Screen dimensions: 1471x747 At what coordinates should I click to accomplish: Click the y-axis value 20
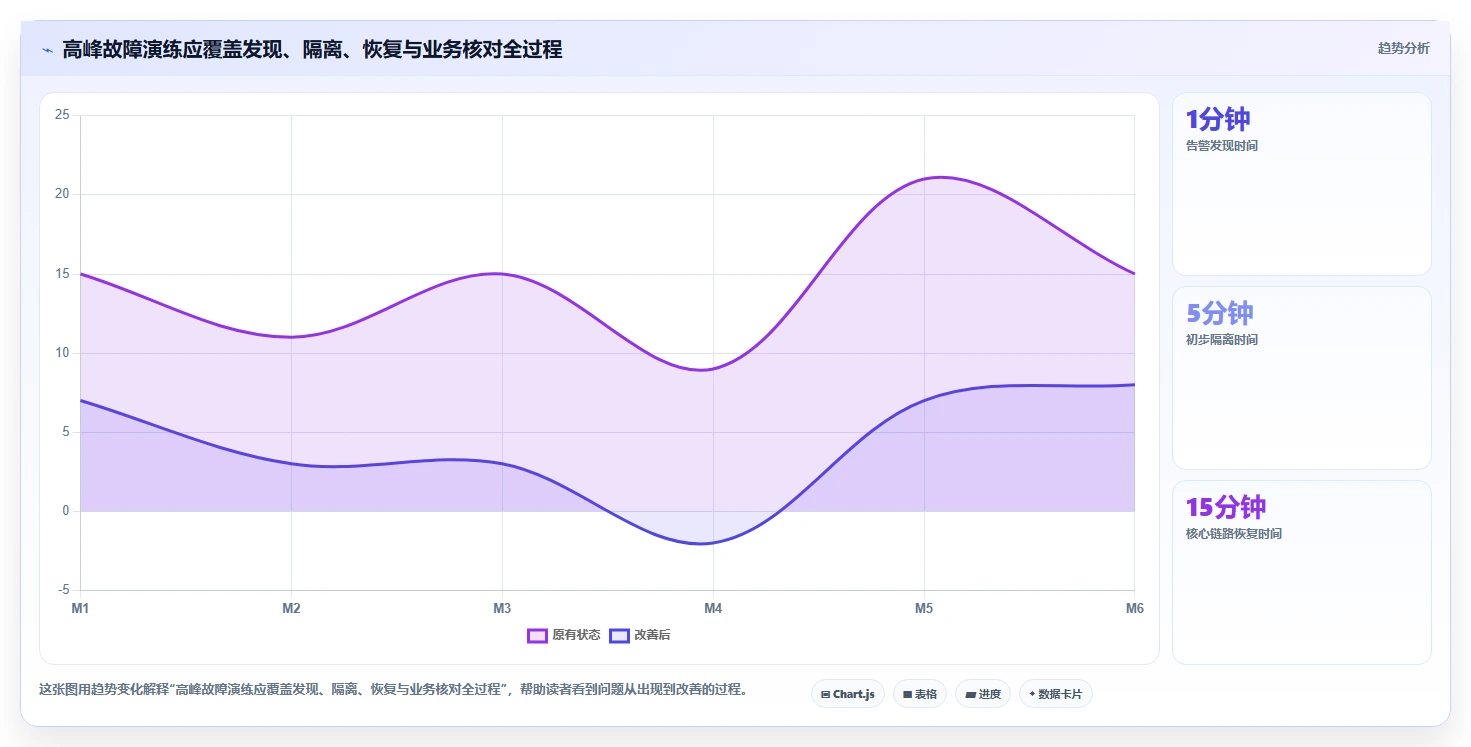pos(62,194)
